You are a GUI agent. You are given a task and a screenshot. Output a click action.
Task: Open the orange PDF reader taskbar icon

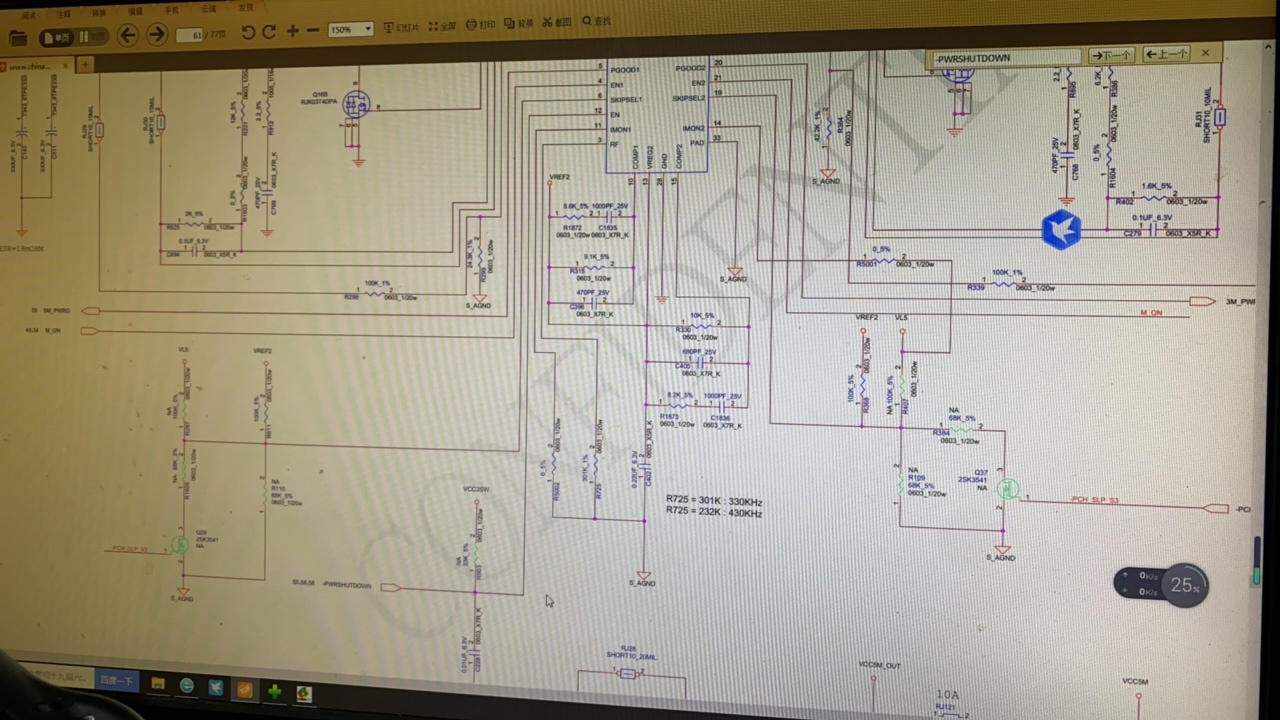click(245, 690)
